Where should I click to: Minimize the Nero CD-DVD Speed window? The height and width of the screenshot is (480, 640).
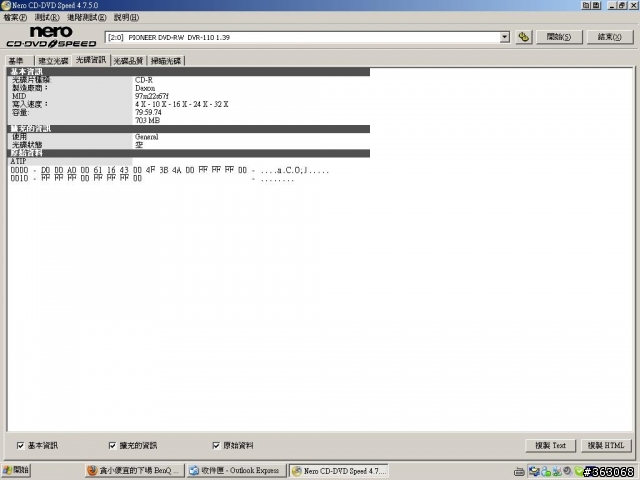click(612, 5)
